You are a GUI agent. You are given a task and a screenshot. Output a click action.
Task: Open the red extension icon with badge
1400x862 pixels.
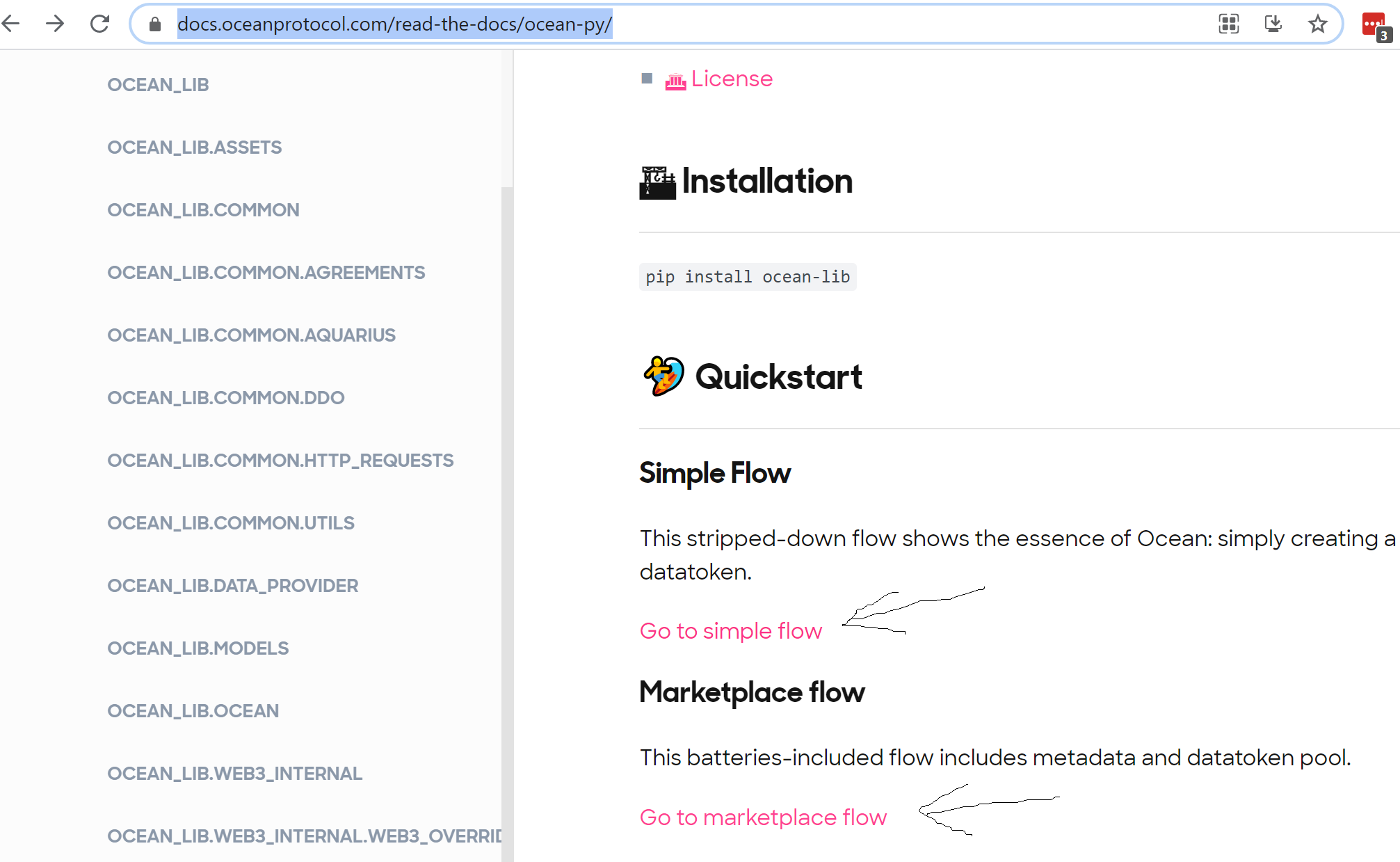[x=1375, y=26]
